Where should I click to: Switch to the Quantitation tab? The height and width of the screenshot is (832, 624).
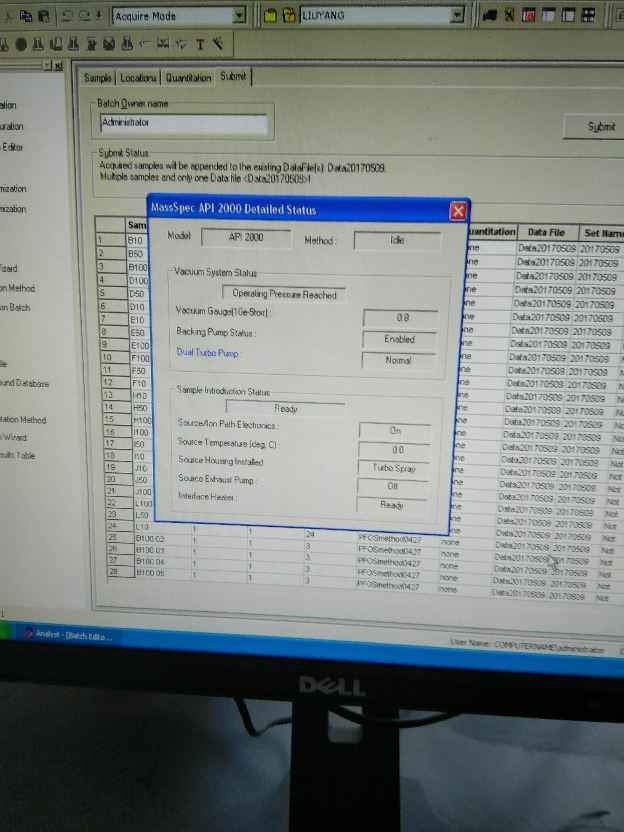tap(188, 78)
